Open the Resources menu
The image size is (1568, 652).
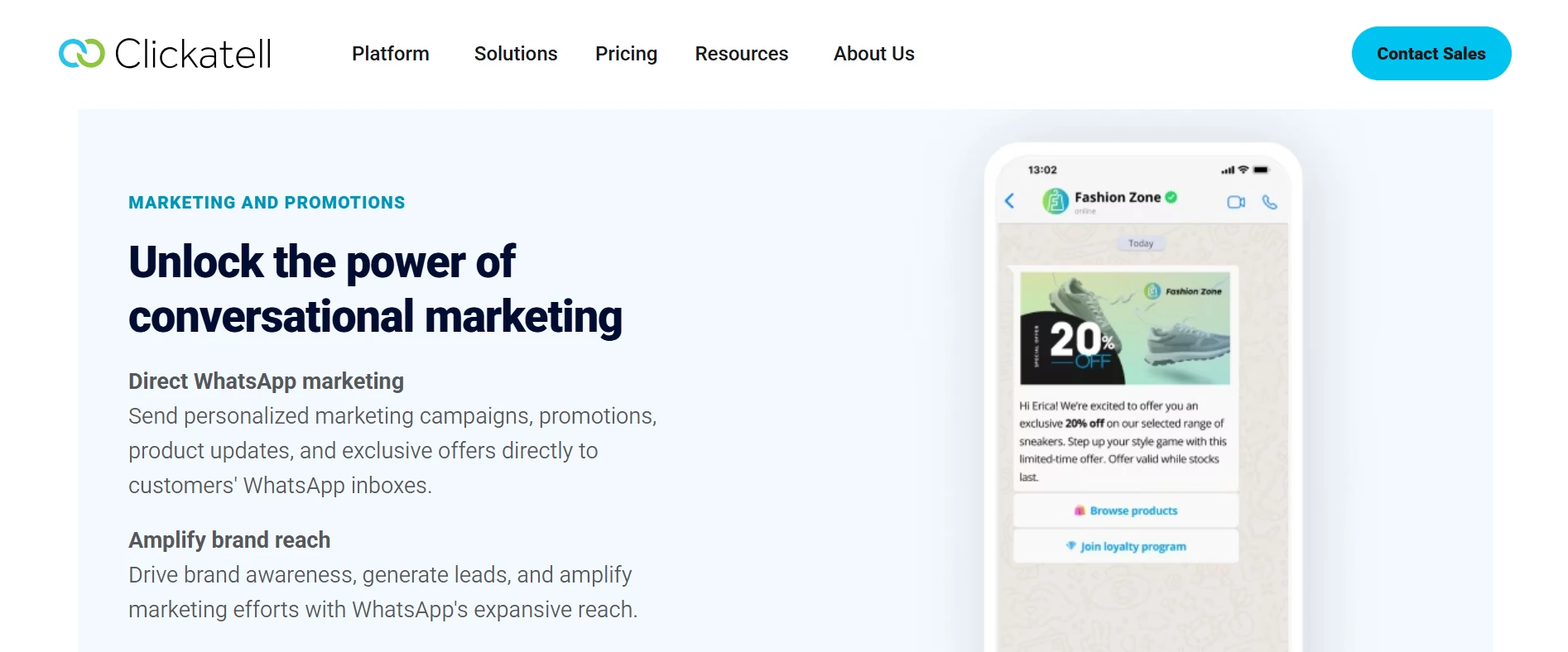(741, 53)
